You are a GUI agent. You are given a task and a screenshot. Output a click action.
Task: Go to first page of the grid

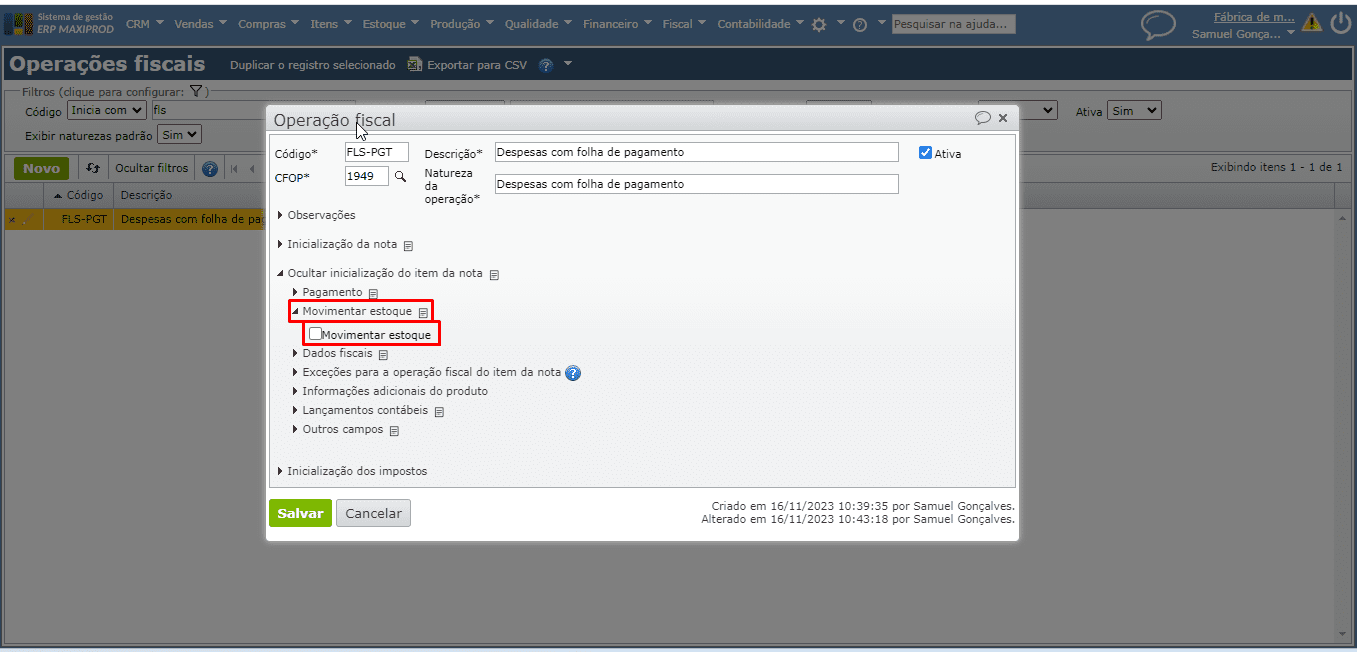235,168
